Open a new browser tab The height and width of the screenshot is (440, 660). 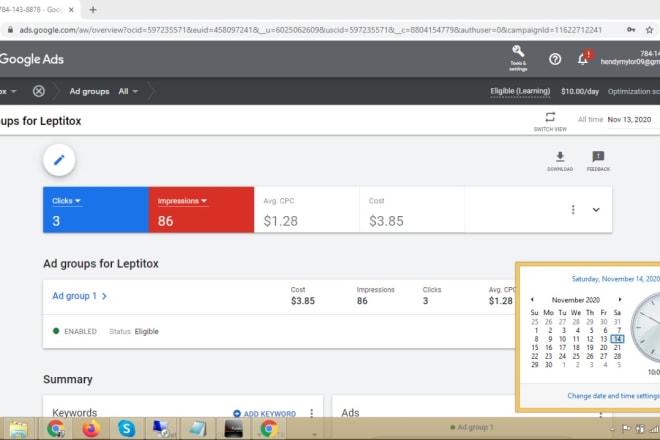(x=93, y=10)
